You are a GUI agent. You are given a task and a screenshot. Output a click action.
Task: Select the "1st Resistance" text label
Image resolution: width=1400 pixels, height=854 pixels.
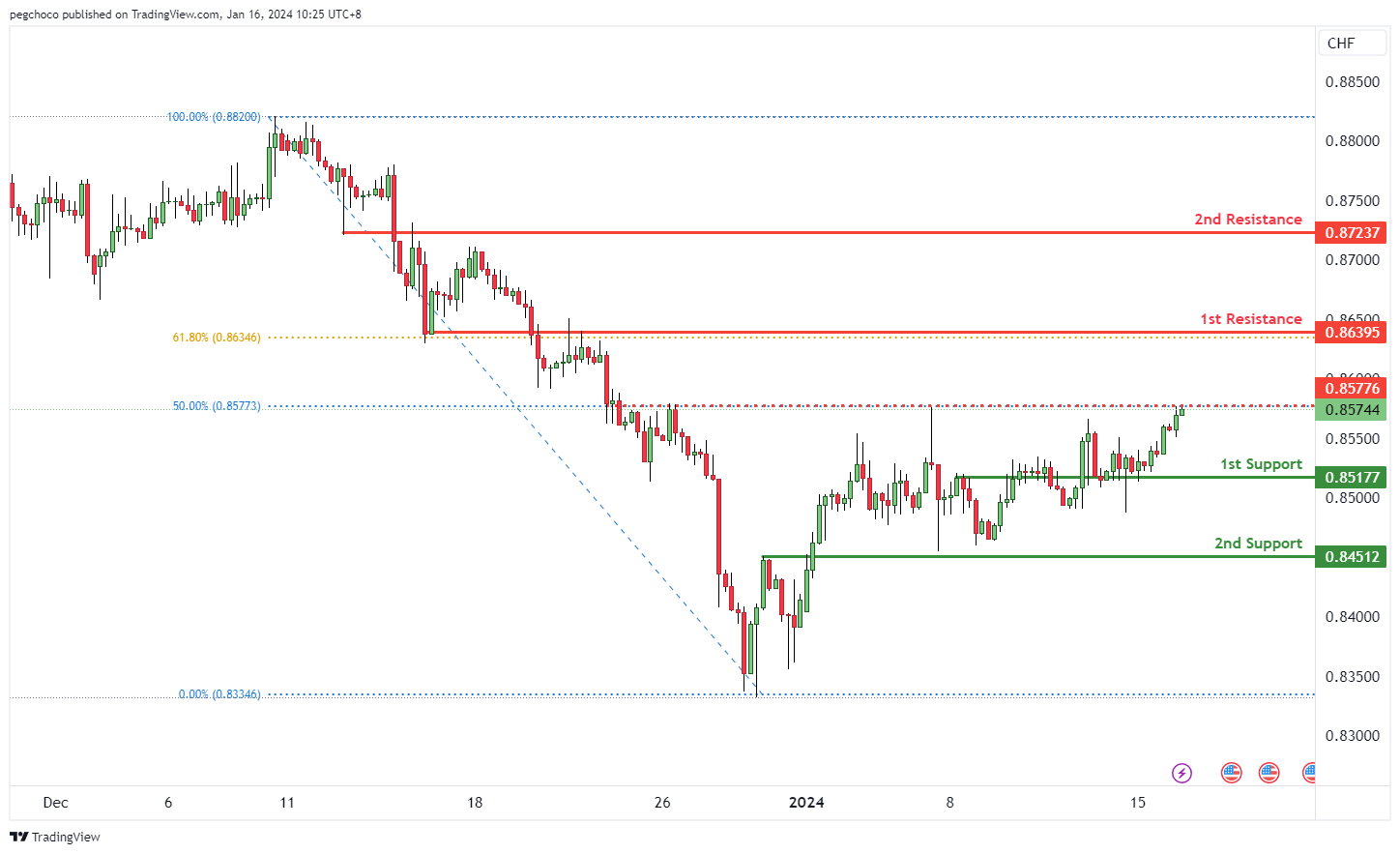click(1250, 319)
